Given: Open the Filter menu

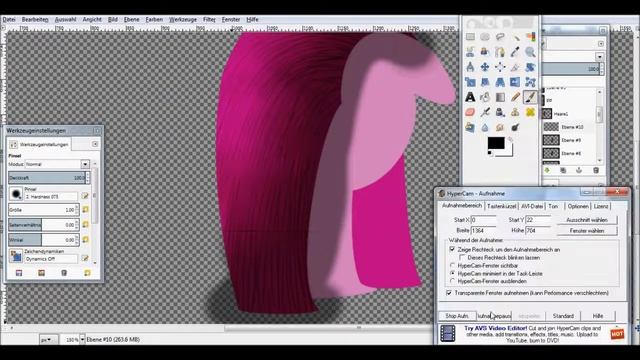Looking at the screenshot, I should click(209, 20).
